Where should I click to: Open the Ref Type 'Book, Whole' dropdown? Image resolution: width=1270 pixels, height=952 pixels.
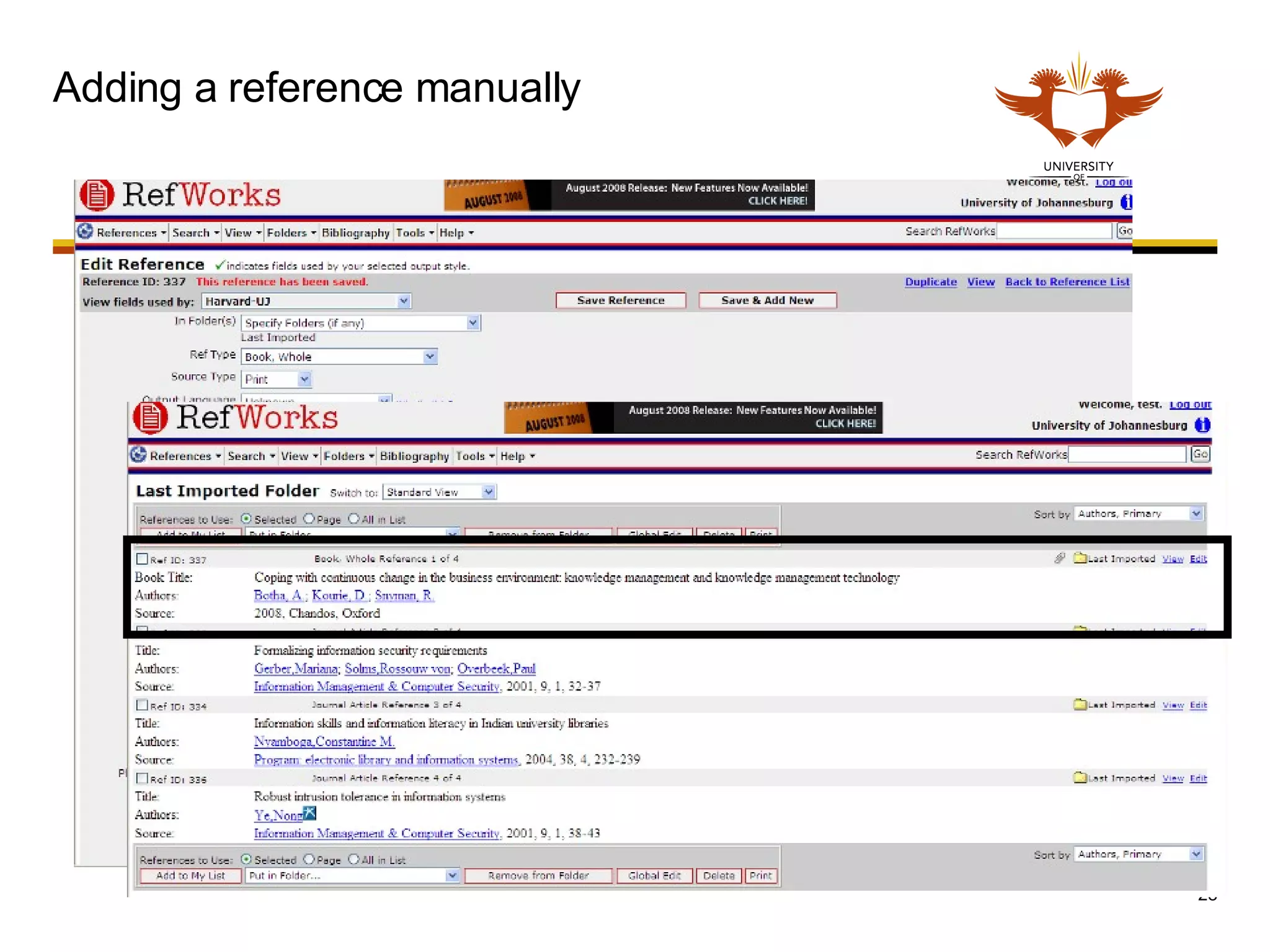[x=340, y=356]
